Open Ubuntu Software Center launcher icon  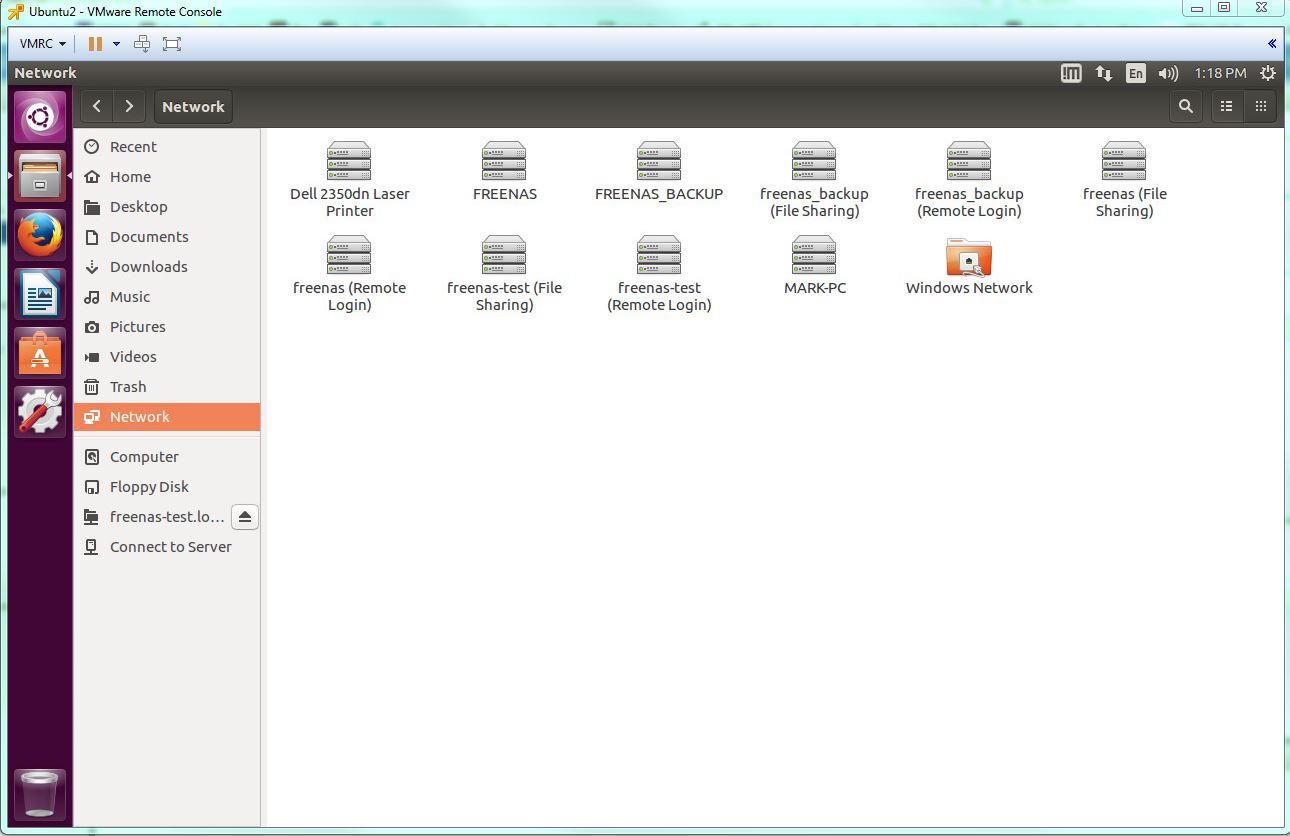40,353
